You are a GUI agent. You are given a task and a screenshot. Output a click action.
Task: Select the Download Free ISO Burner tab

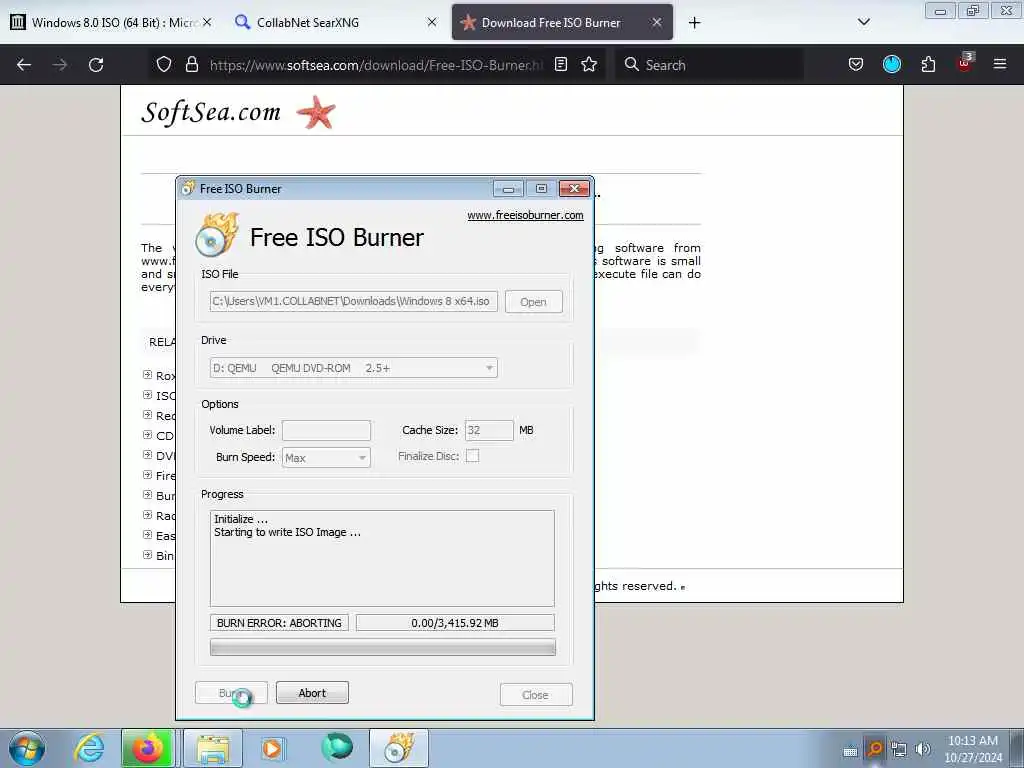pos(562,22)
